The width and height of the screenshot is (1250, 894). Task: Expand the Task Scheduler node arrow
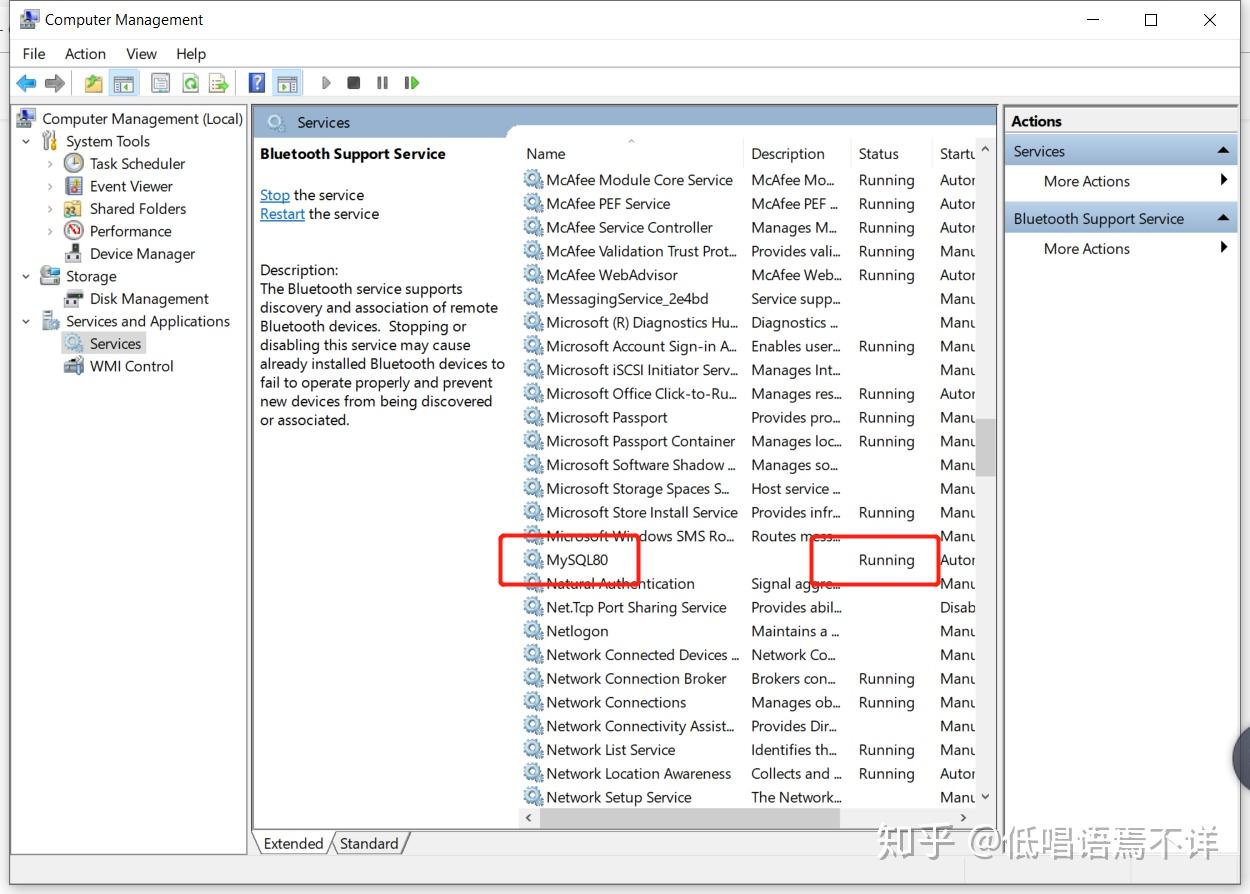[50, 163]
